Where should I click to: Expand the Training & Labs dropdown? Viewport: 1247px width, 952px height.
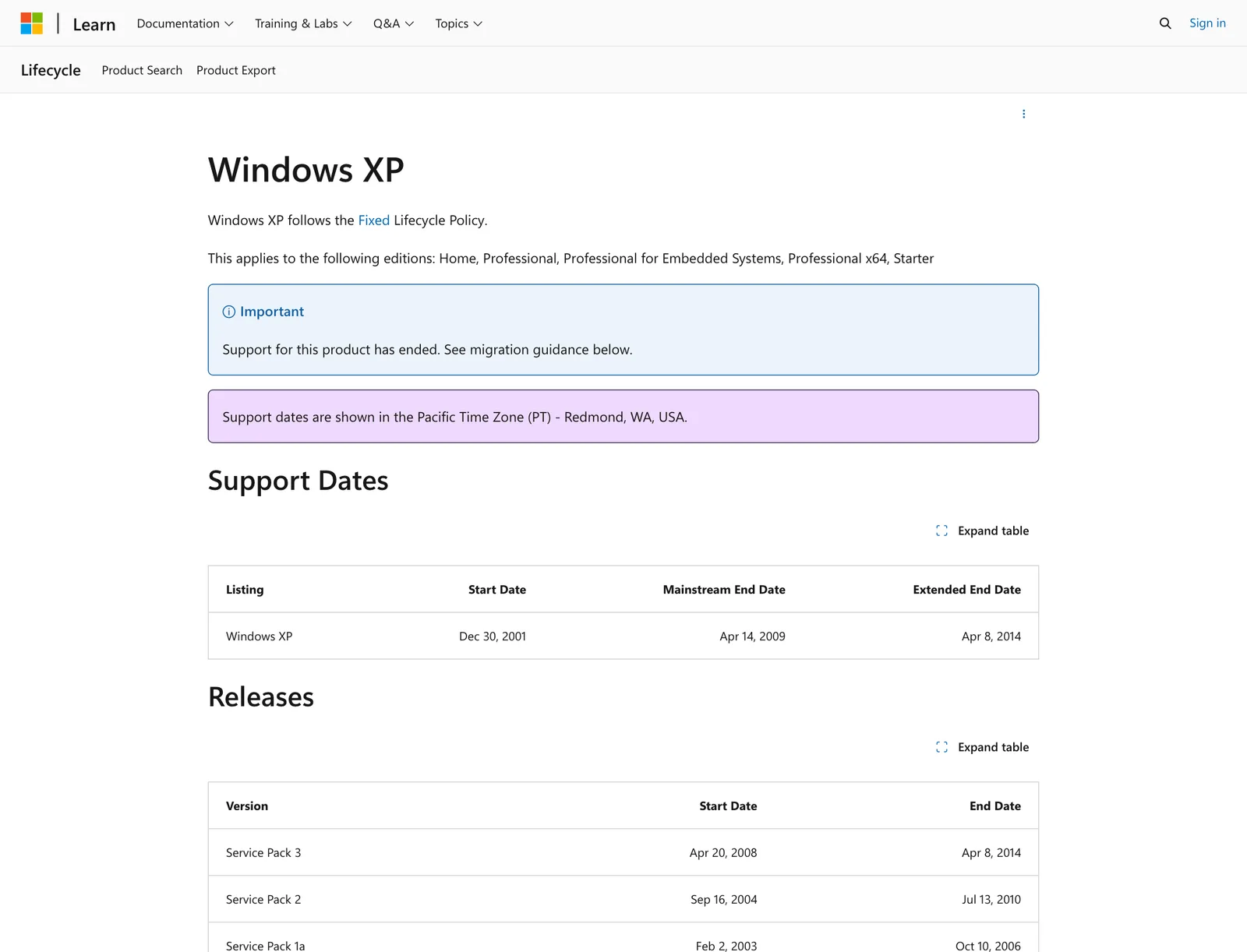coord(303,23)
